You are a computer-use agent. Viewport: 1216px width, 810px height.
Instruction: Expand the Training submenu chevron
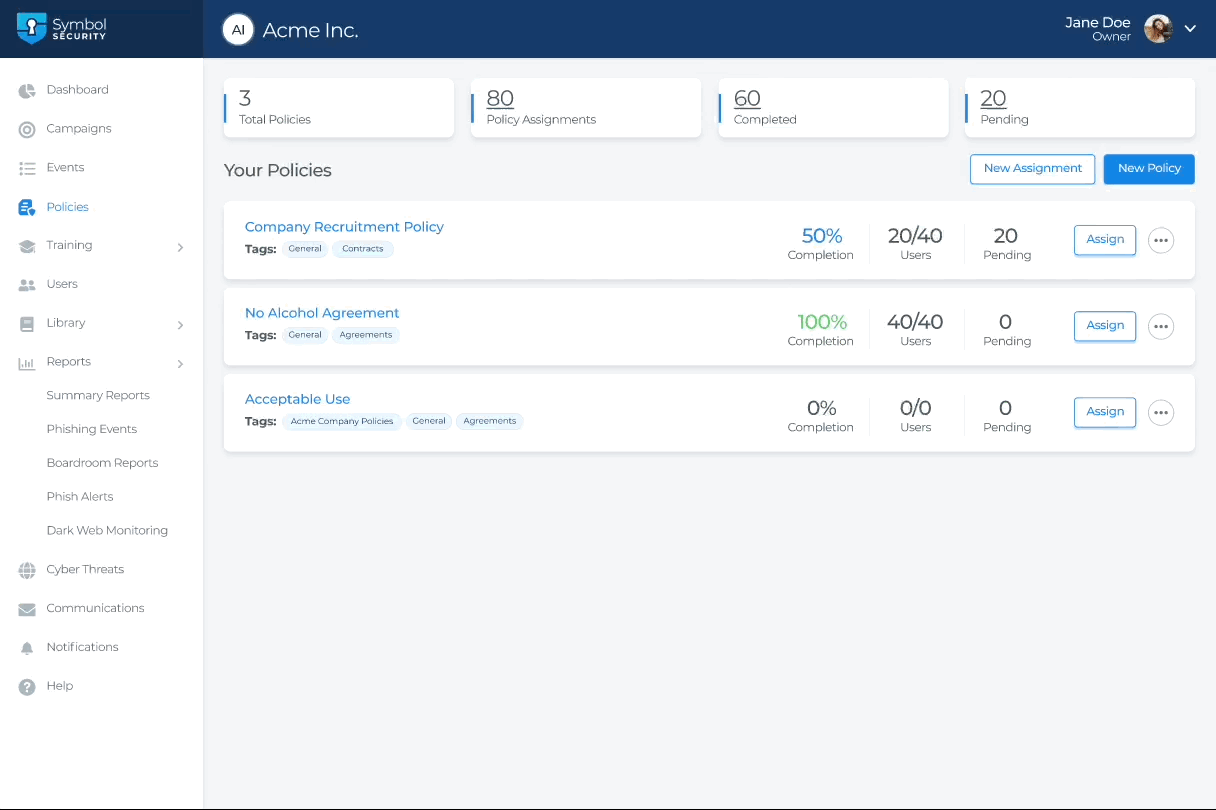[x=180, y=247]
